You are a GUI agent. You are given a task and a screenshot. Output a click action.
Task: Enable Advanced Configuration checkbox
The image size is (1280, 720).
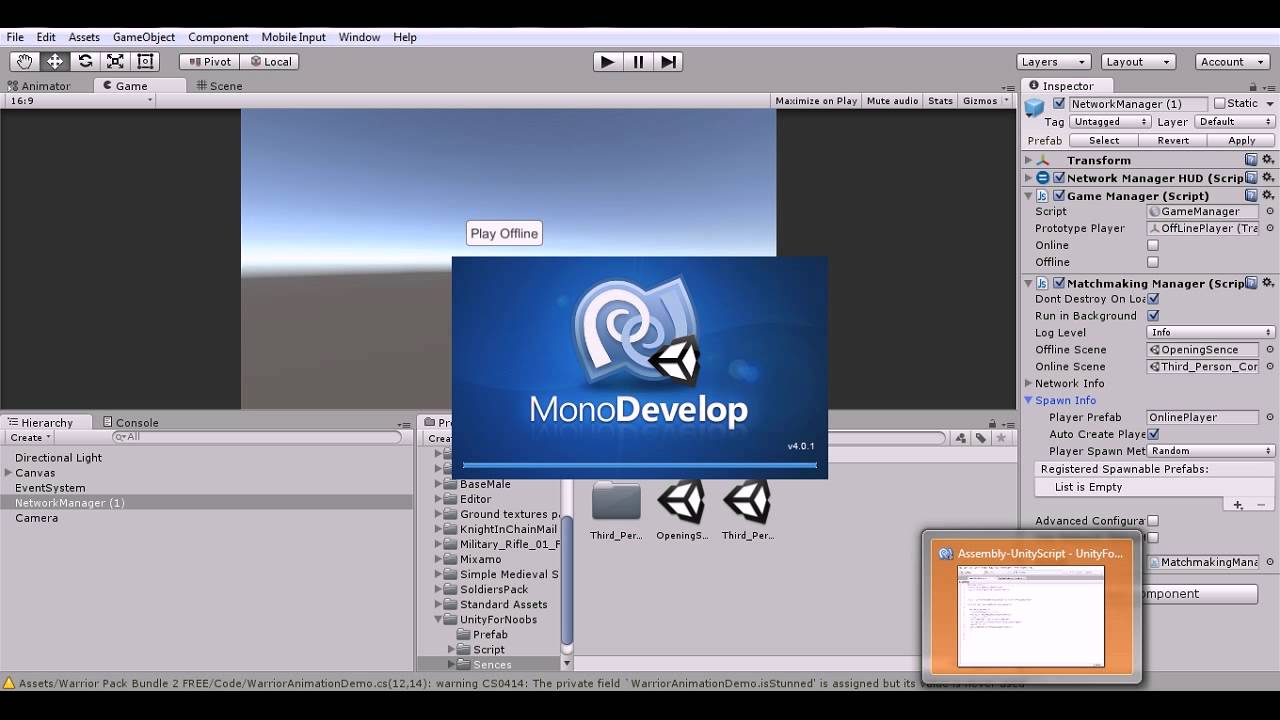[1153, 521]
